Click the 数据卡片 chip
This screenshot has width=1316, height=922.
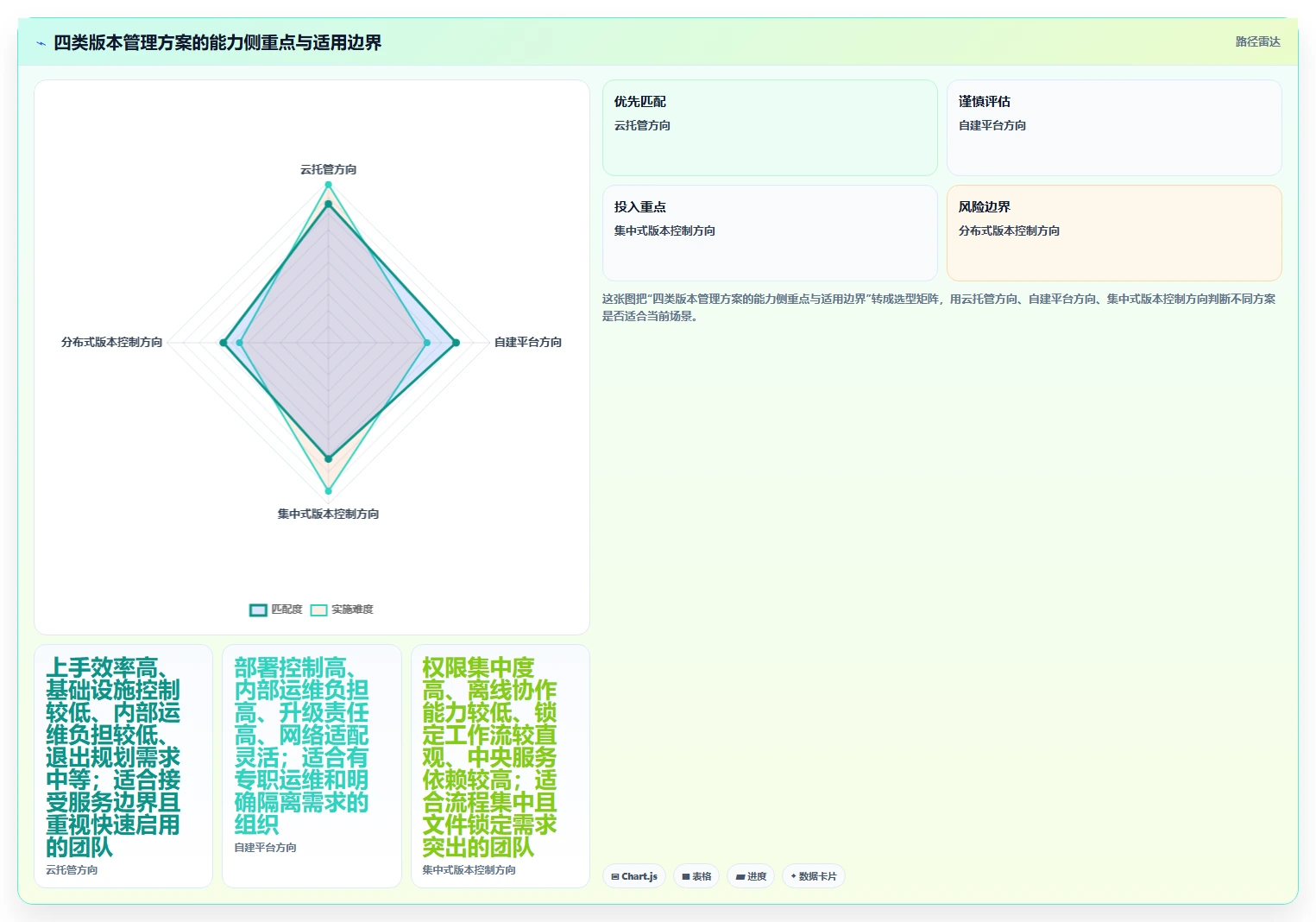click(814, 876)
